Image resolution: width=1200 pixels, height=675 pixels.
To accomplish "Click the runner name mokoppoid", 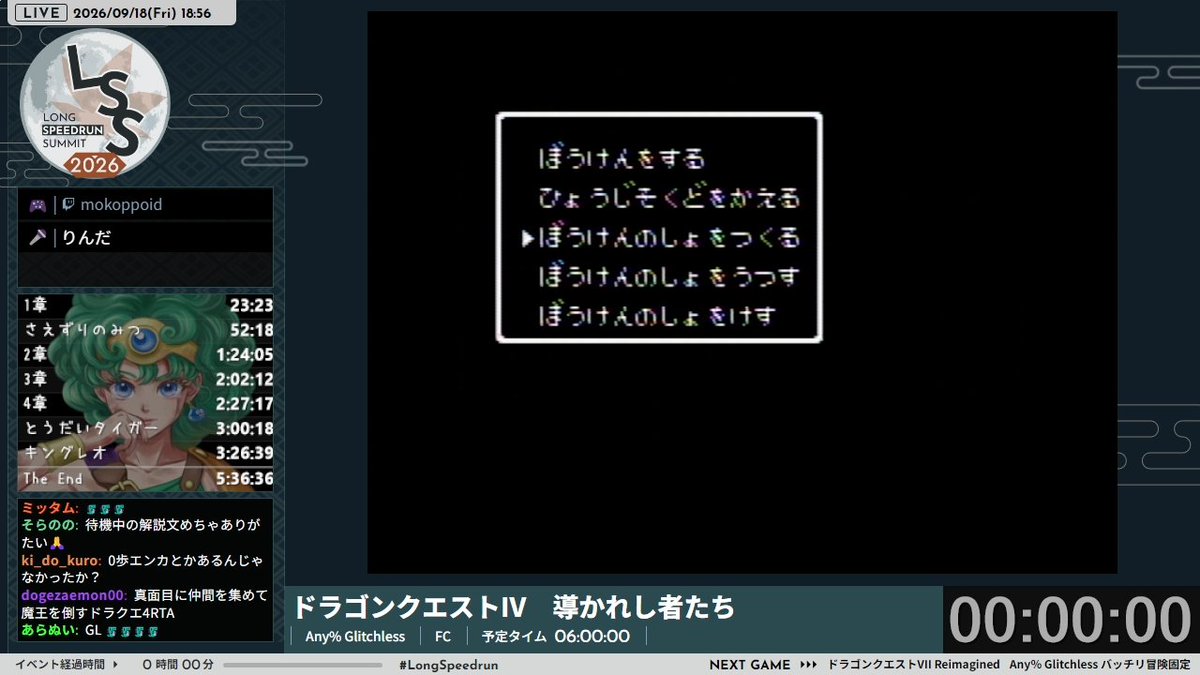I will coord(121,205).
